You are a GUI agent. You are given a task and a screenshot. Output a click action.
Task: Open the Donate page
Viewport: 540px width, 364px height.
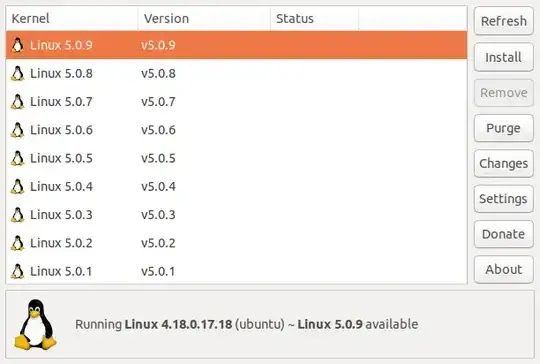pyautogui.click(x=503, y=234)
